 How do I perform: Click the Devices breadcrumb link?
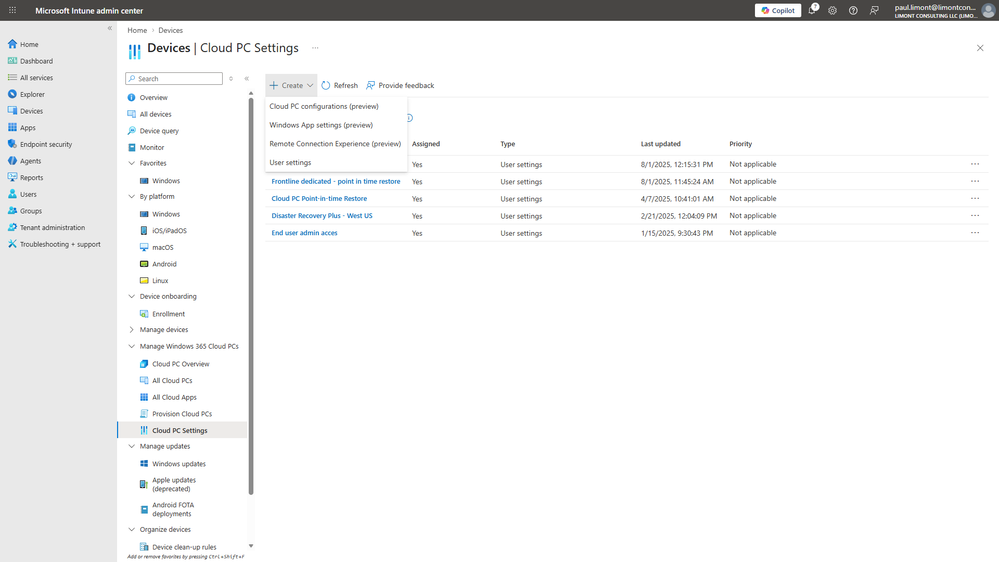click(170, 30)
